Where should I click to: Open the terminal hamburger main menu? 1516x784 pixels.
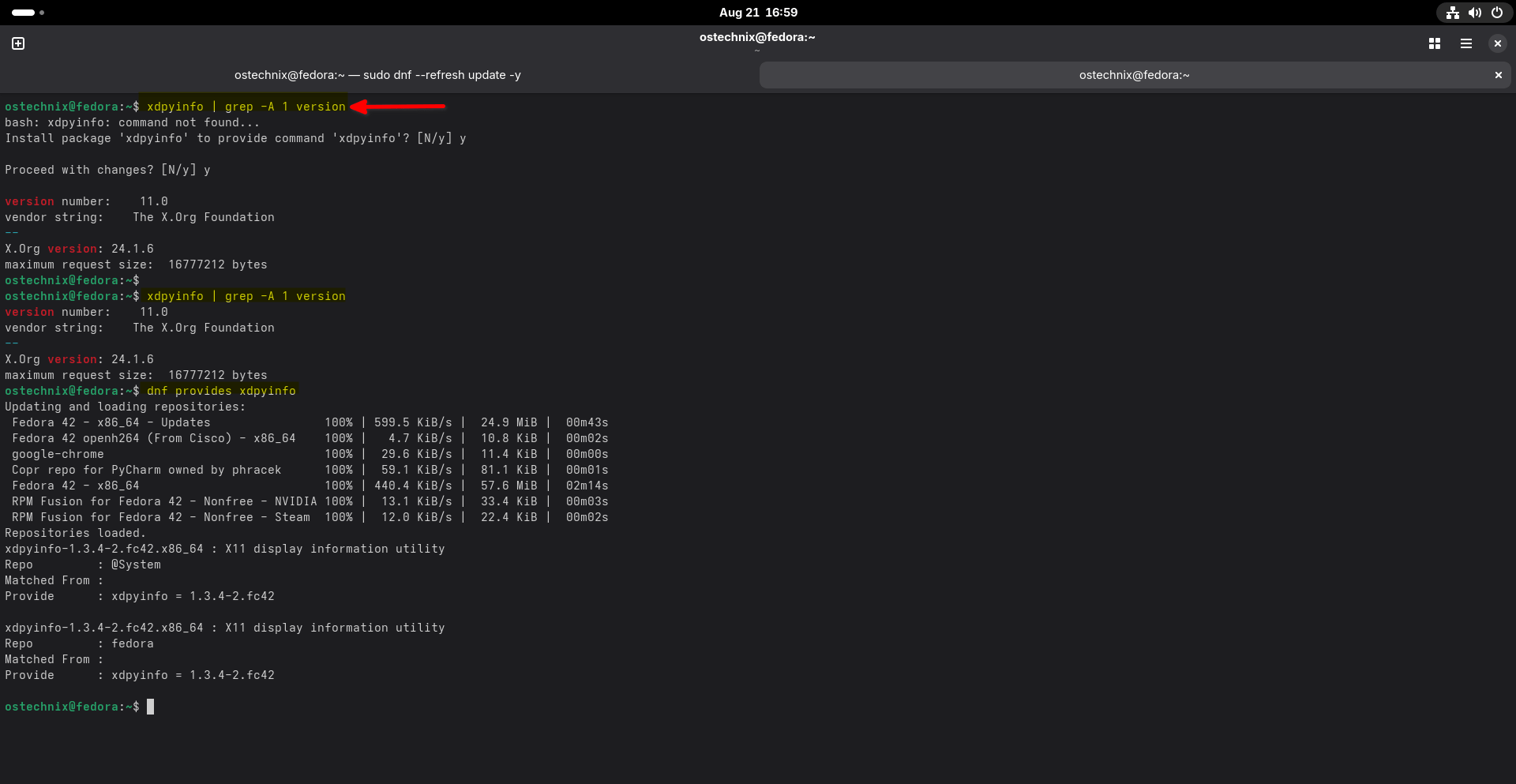(x=1465, y=43)
